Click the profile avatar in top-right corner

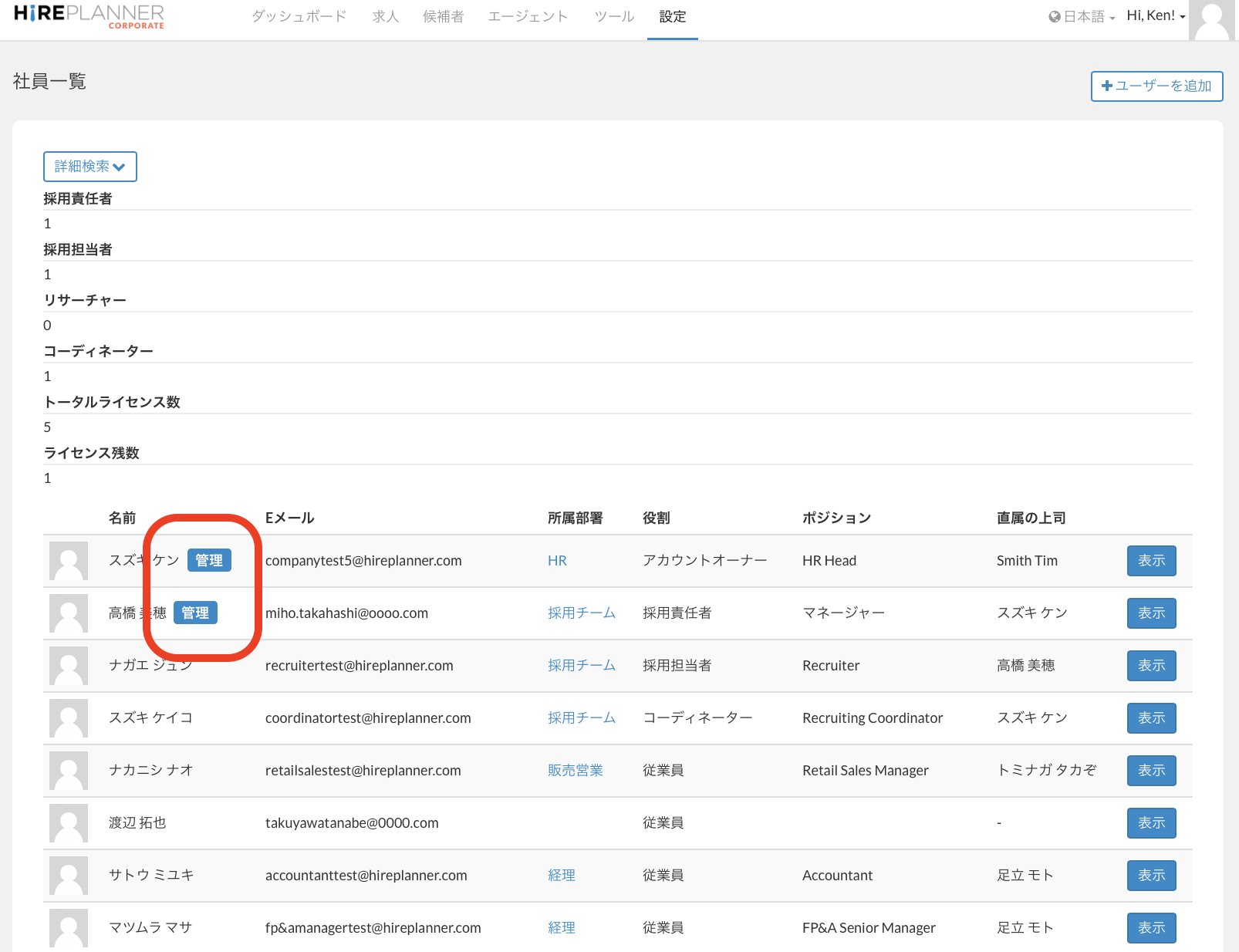tap(1212, 20)
